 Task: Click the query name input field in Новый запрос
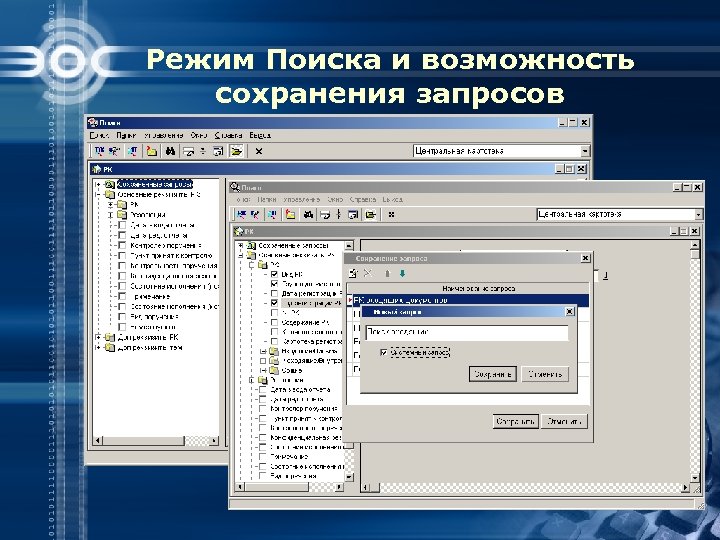pos(467,332)
